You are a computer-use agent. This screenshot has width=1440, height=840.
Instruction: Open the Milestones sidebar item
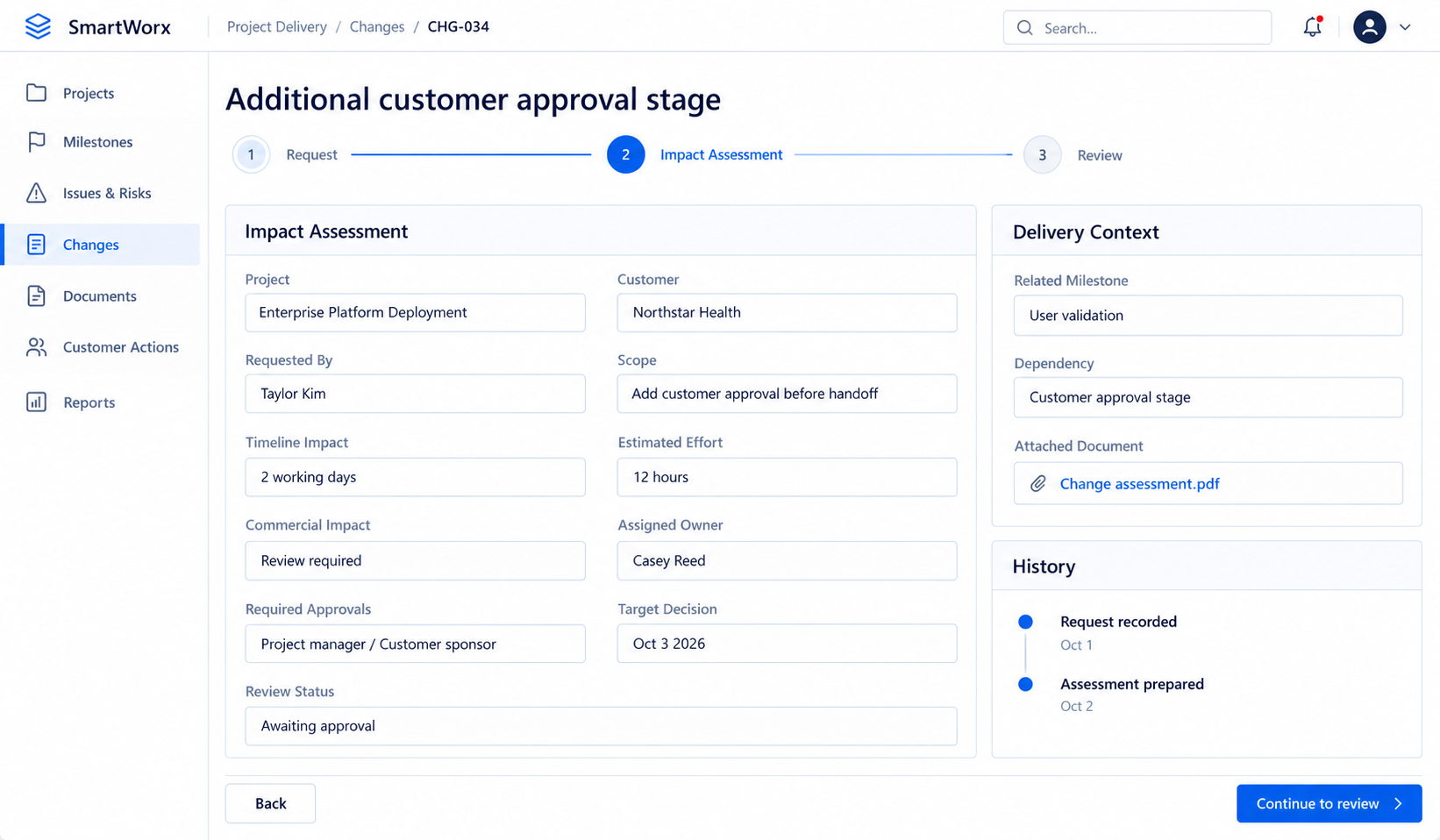click(102, 142)
